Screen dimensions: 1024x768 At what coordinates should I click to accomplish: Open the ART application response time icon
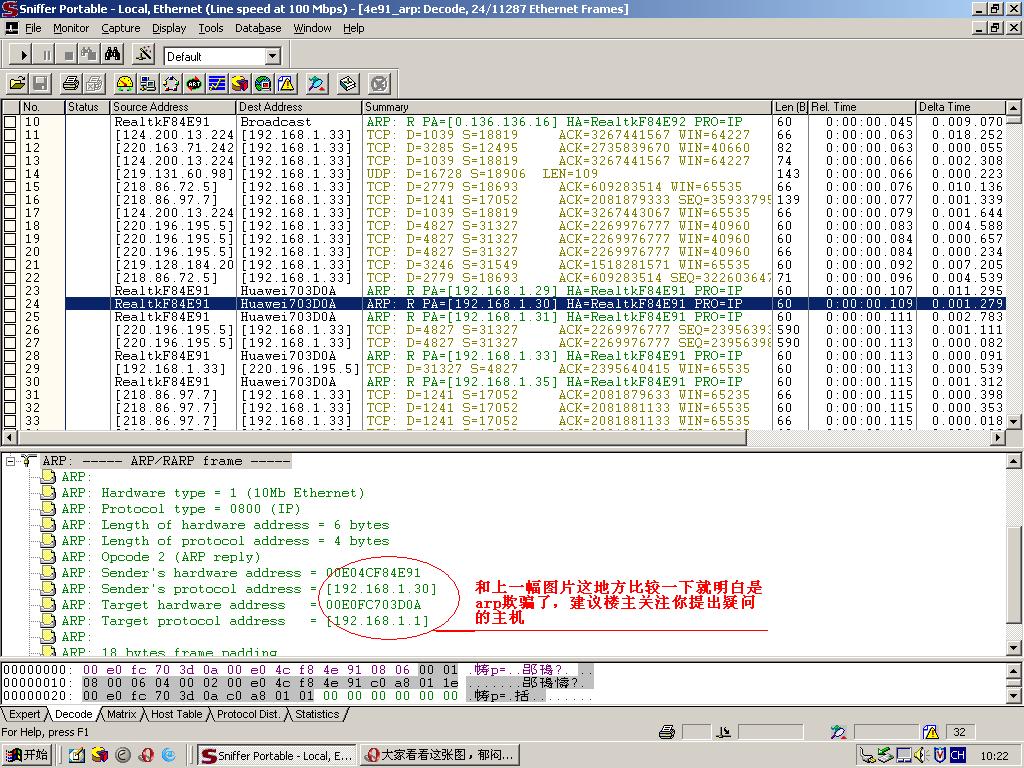click(194, 84)
